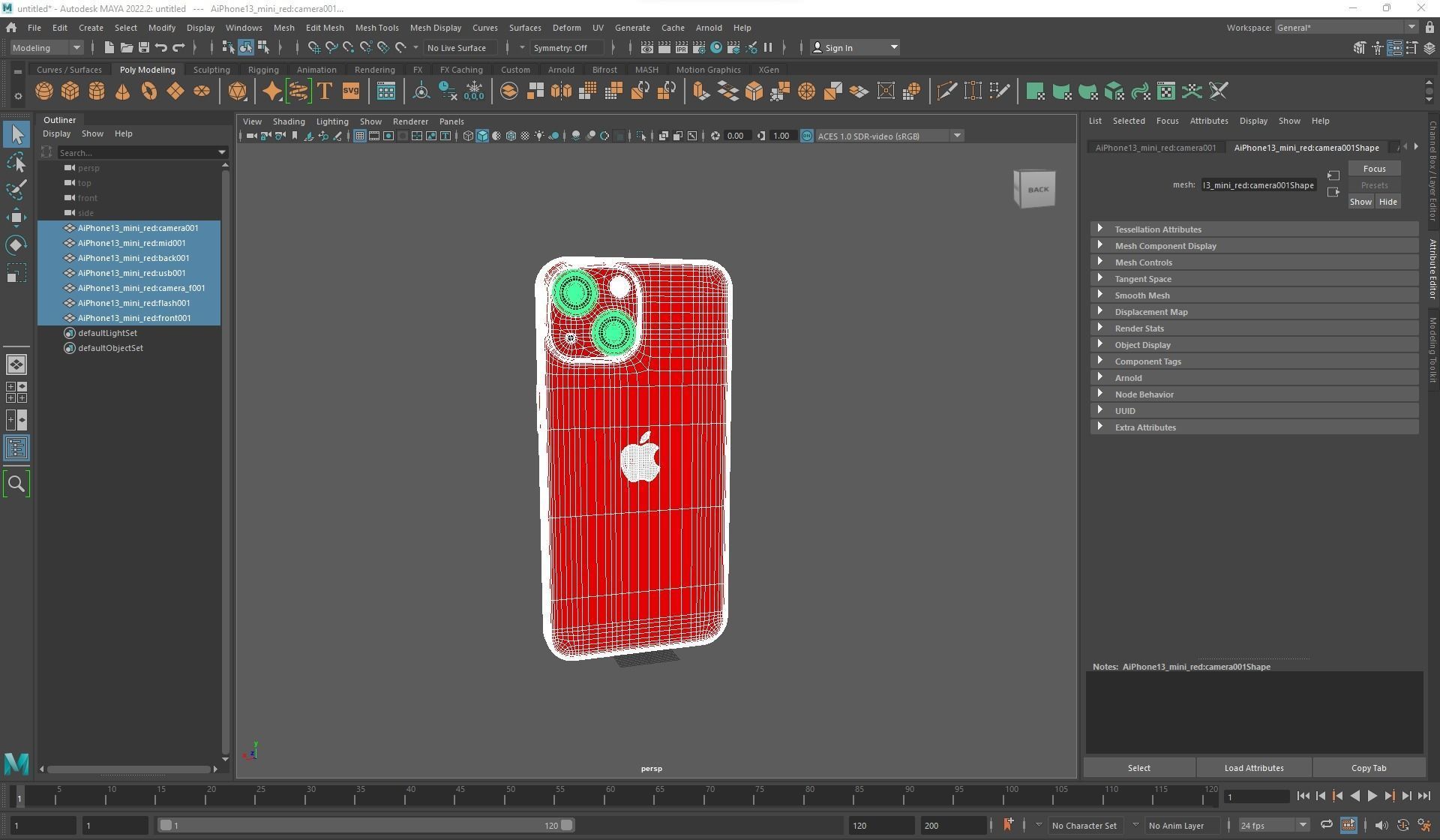Open the Workspace General dropdown

(1346, 28)
